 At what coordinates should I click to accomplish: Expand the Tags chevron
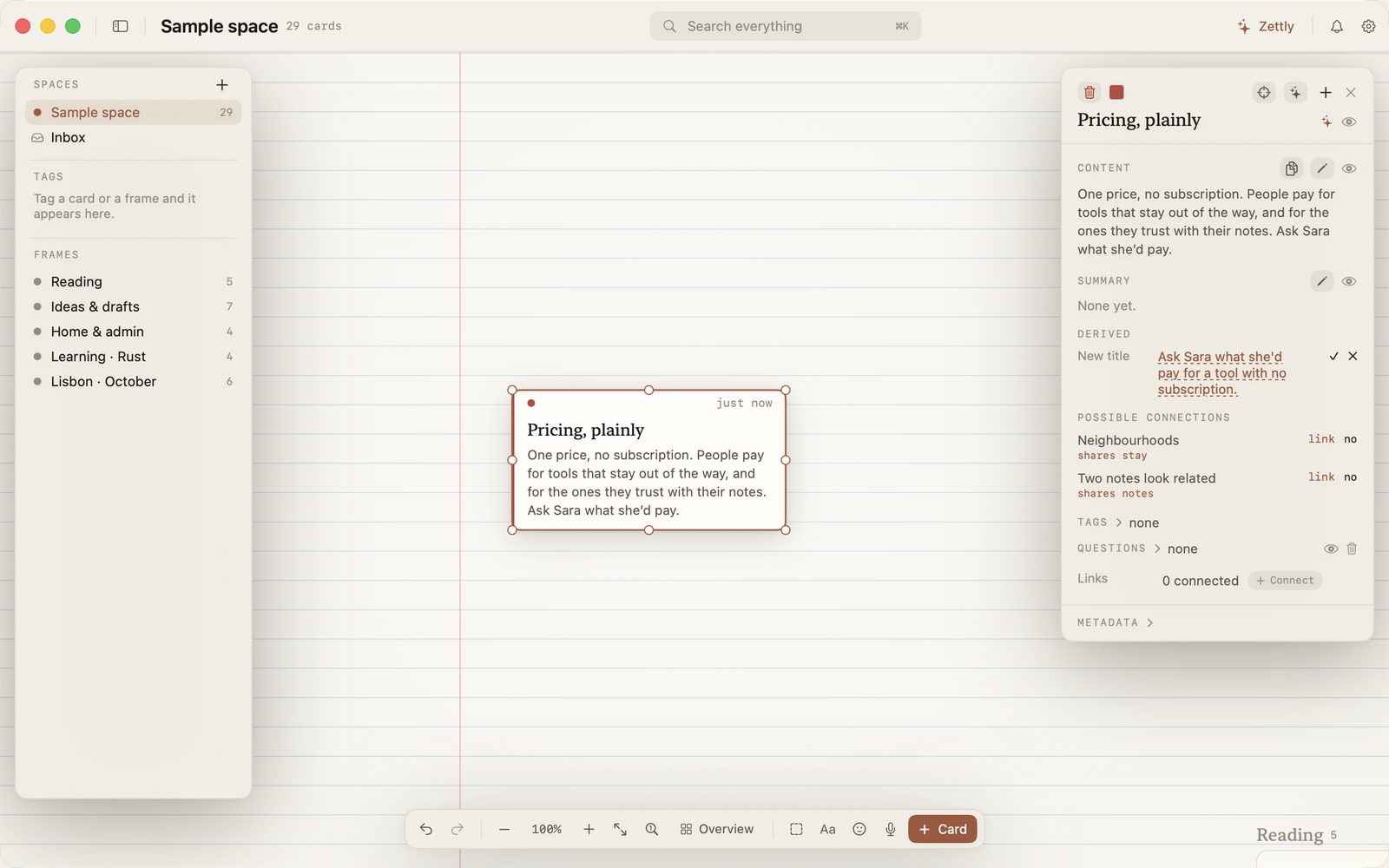click(x=1119, y=523)
